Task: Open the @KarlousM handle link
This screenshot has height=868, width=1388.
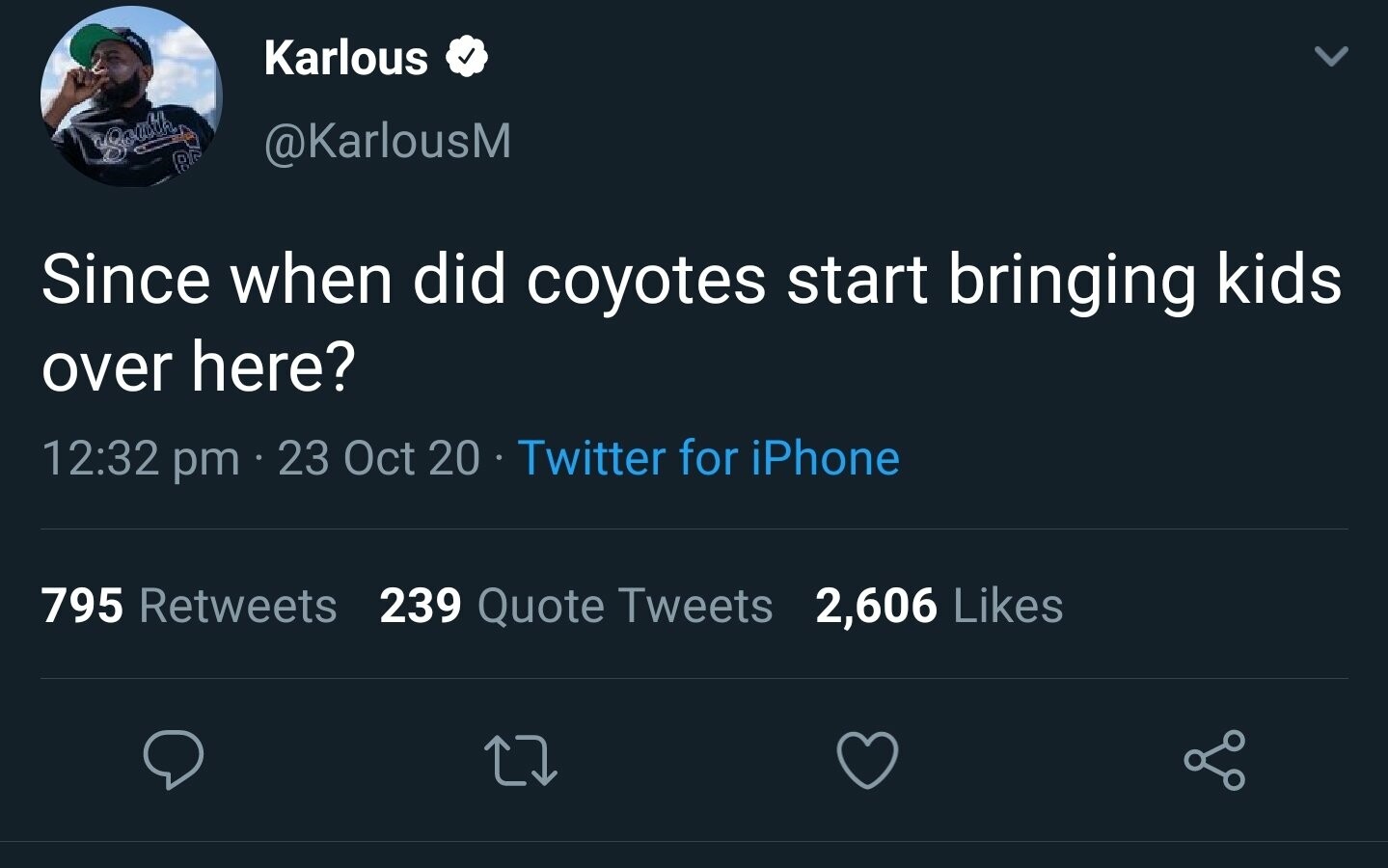Action: [x=387, y=142]
